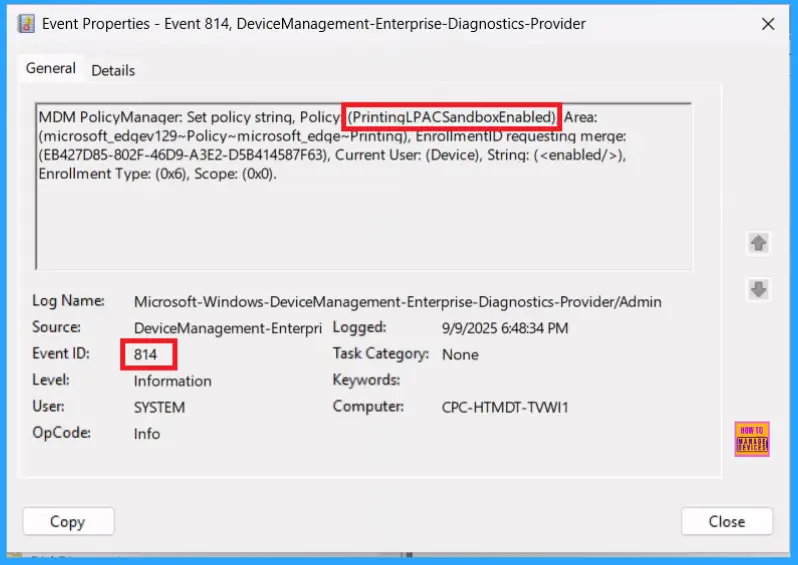Select the General tab
The height and width of the screenshot is (565, 798).
[50, 68]
